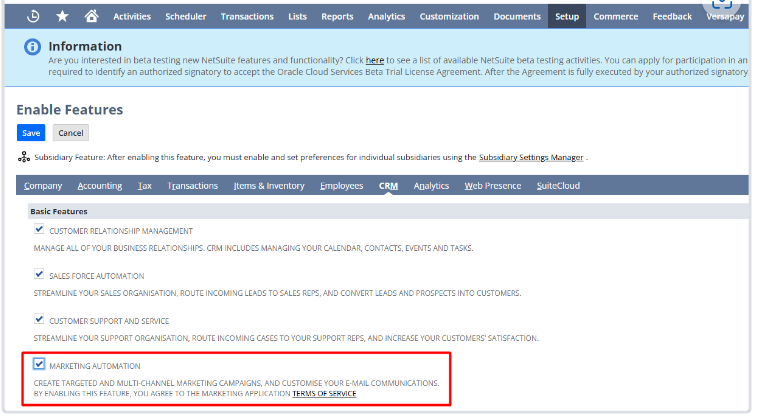Open the Setup menu in navigation bar
Screen dimensions: 760x417
point(566,16)
